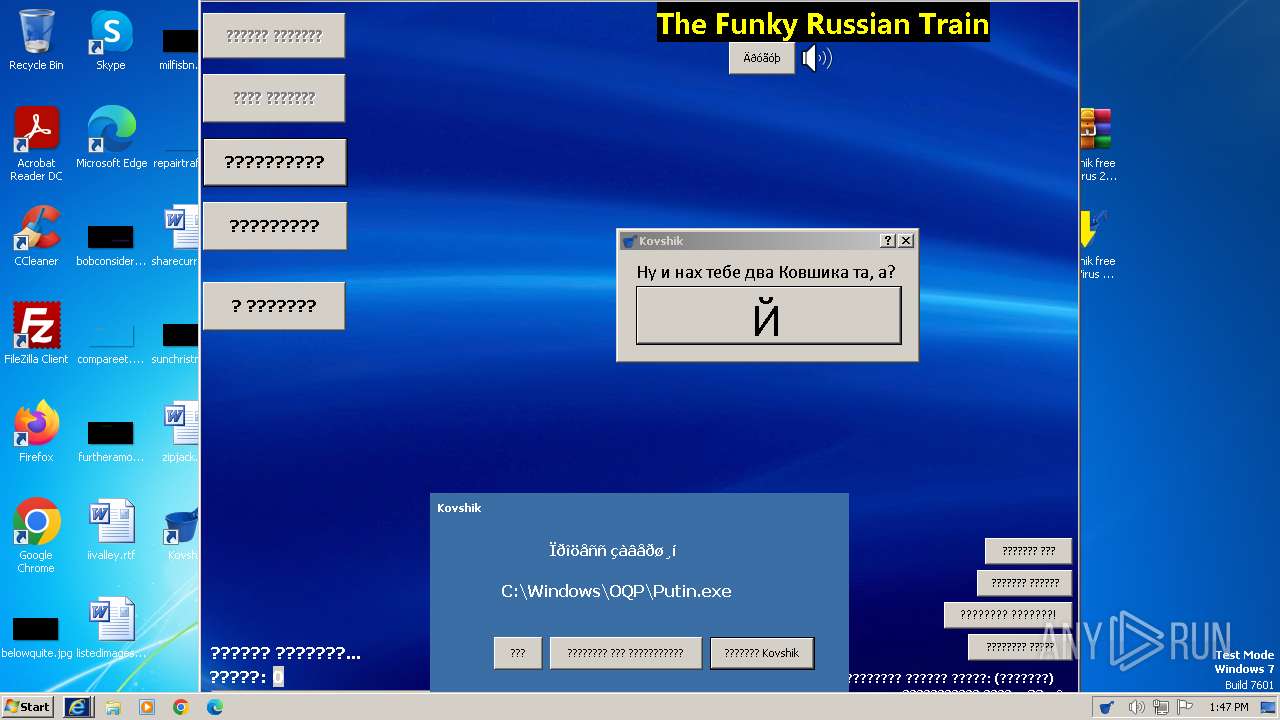Select the iivalley.rtf document icon
The height and width of the screenshot is (720, 1280).
coord(111,530)
